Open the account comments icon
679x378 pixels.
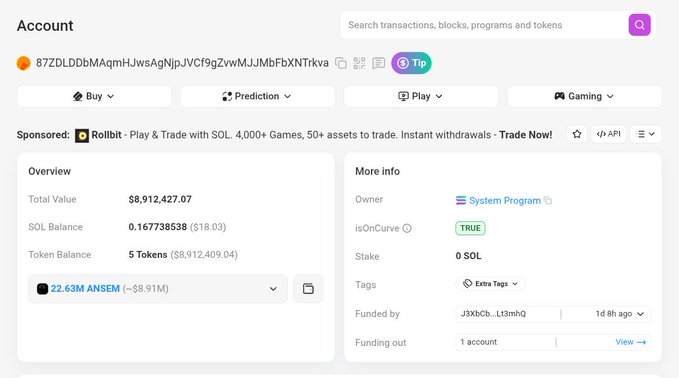pyautogui.click(x=378, y=63)
